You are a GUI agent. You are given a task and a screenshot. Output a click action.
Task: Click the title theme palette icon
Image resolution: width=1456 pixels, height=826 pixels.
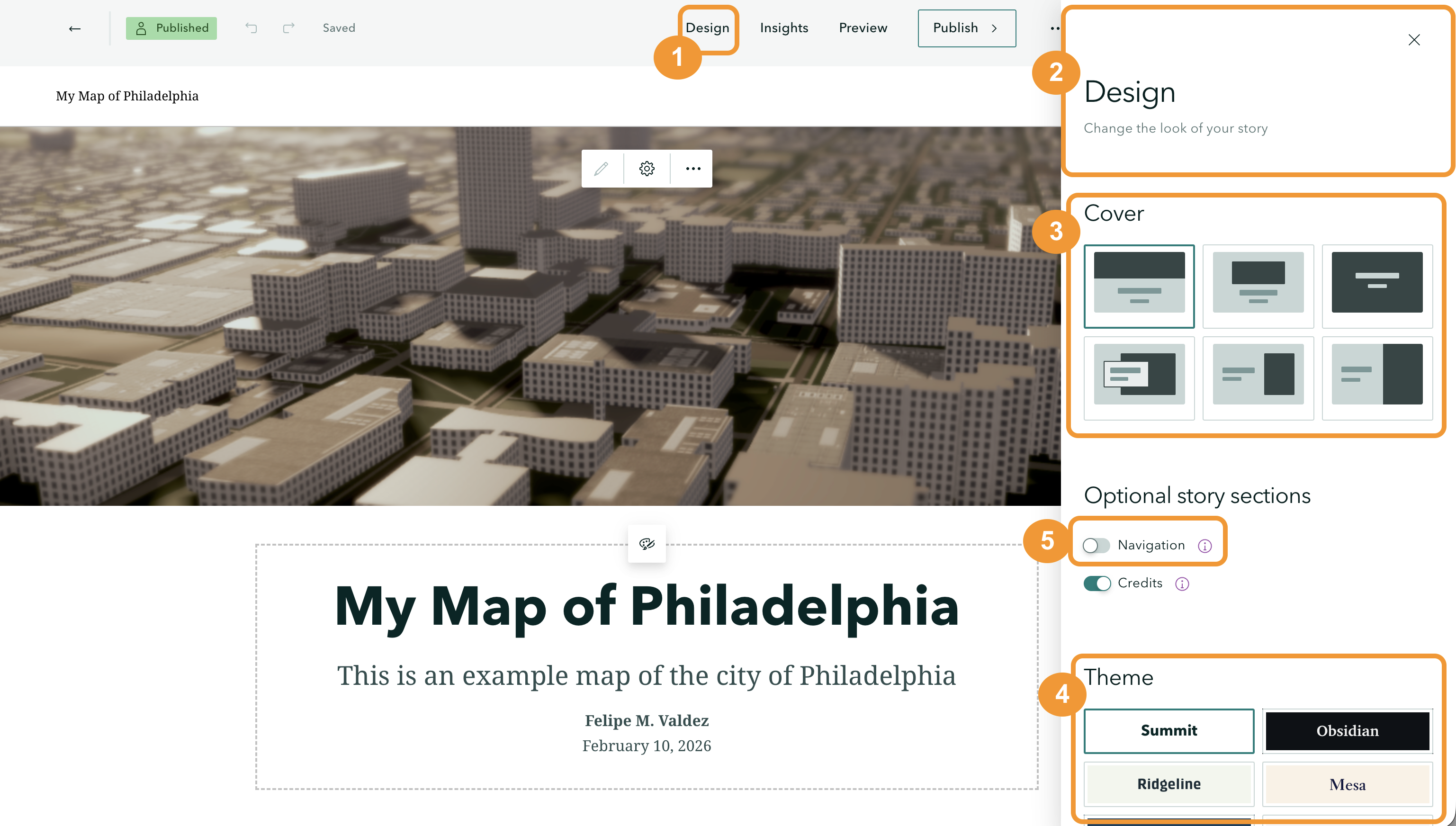647,543
